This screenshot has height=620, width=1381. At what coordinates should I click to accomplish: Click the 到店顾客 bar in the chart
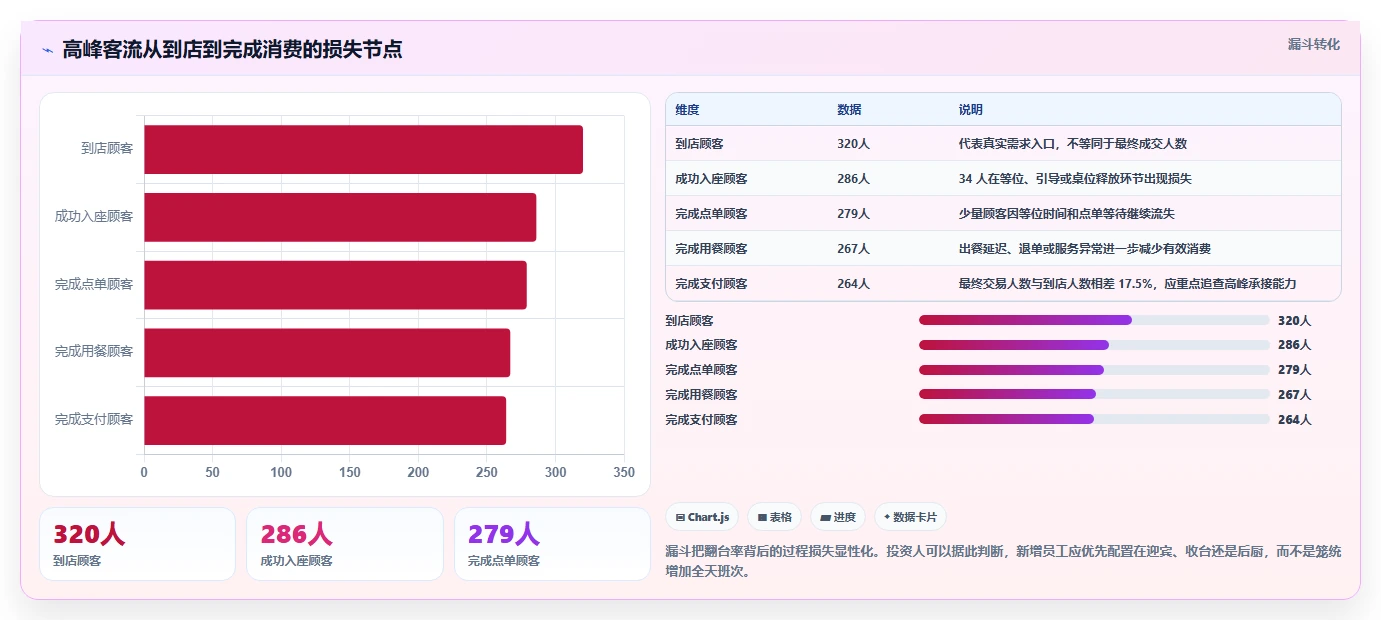pos(363,149)
